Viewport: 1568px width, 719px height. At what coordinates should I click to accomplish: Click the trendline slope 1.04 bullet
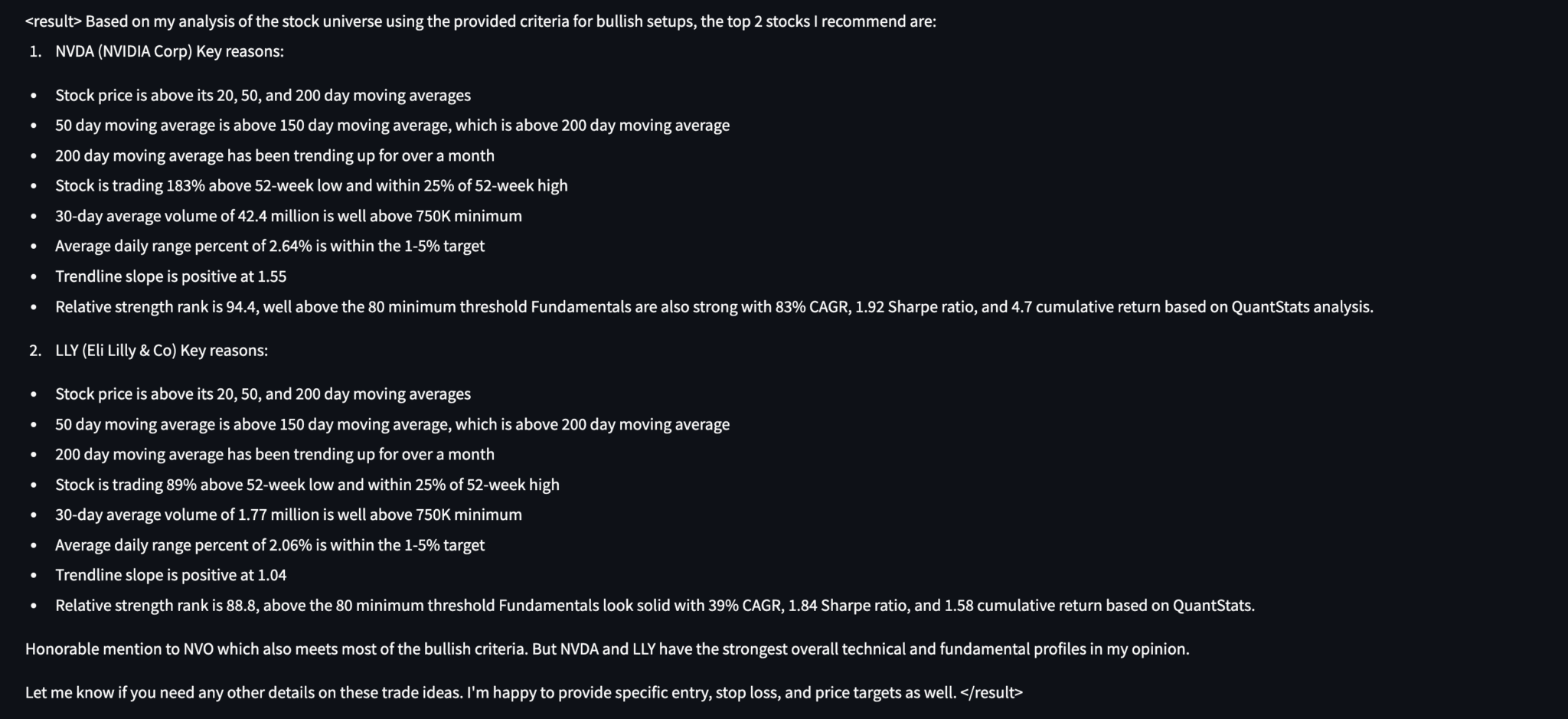point(170,575)
